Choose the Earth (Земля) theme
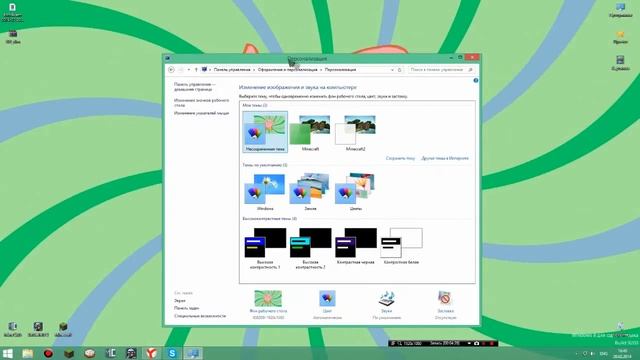This screenshot has height=360, width=640. pyautogui.click(x=310, y=191)
